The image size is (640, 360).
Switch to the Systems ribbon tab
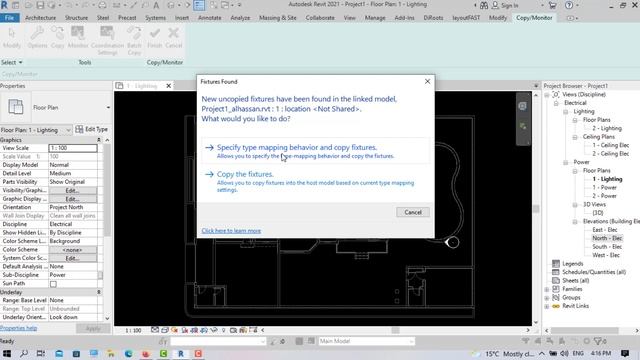tap(156, 18)
